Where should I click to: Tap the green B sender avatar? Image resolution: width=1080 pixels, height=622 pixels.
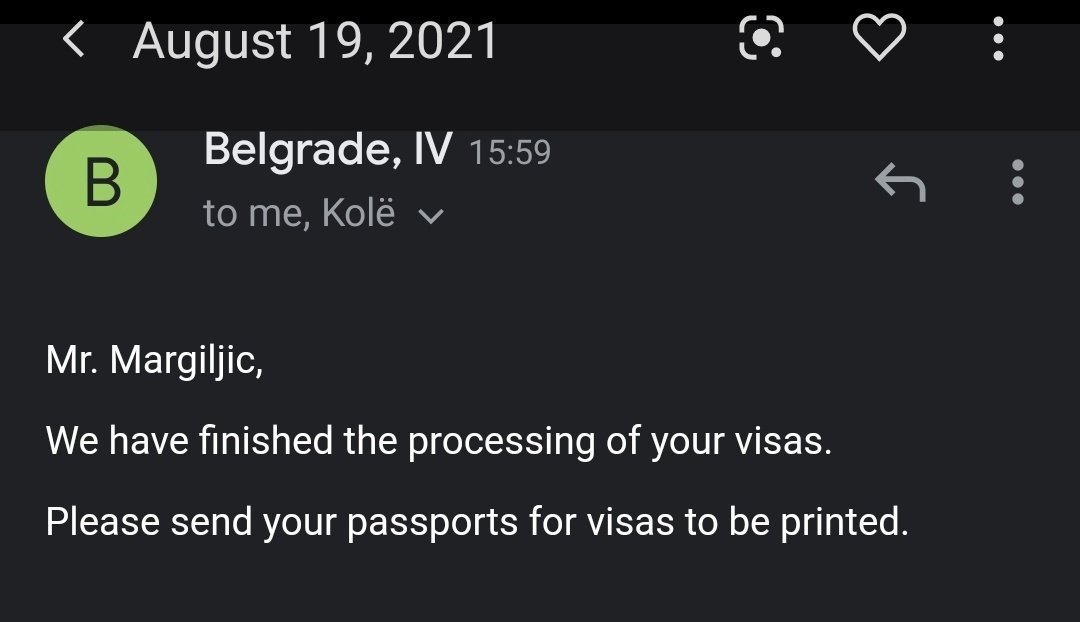tap(101, 181)
